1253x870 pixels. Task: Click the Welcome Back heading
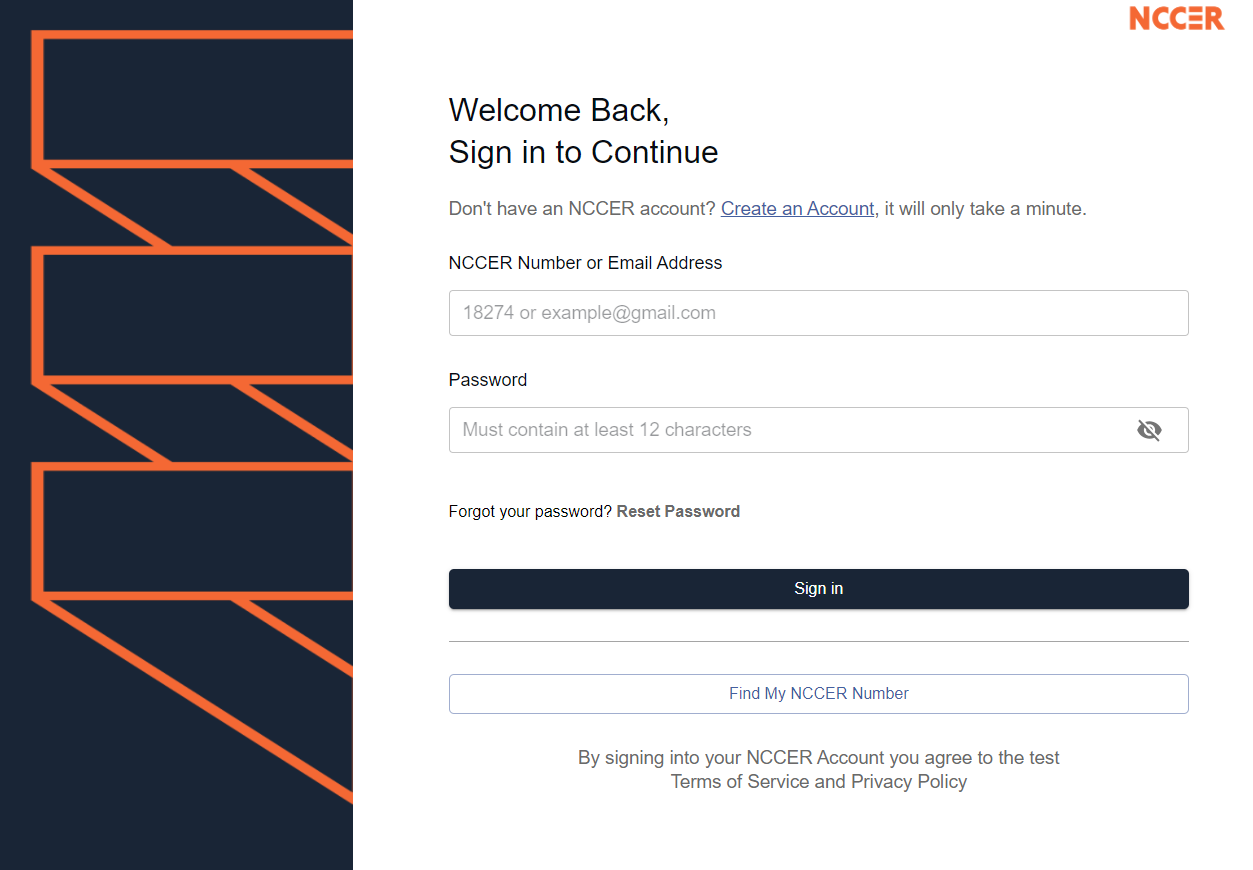(x=558, y=110)
